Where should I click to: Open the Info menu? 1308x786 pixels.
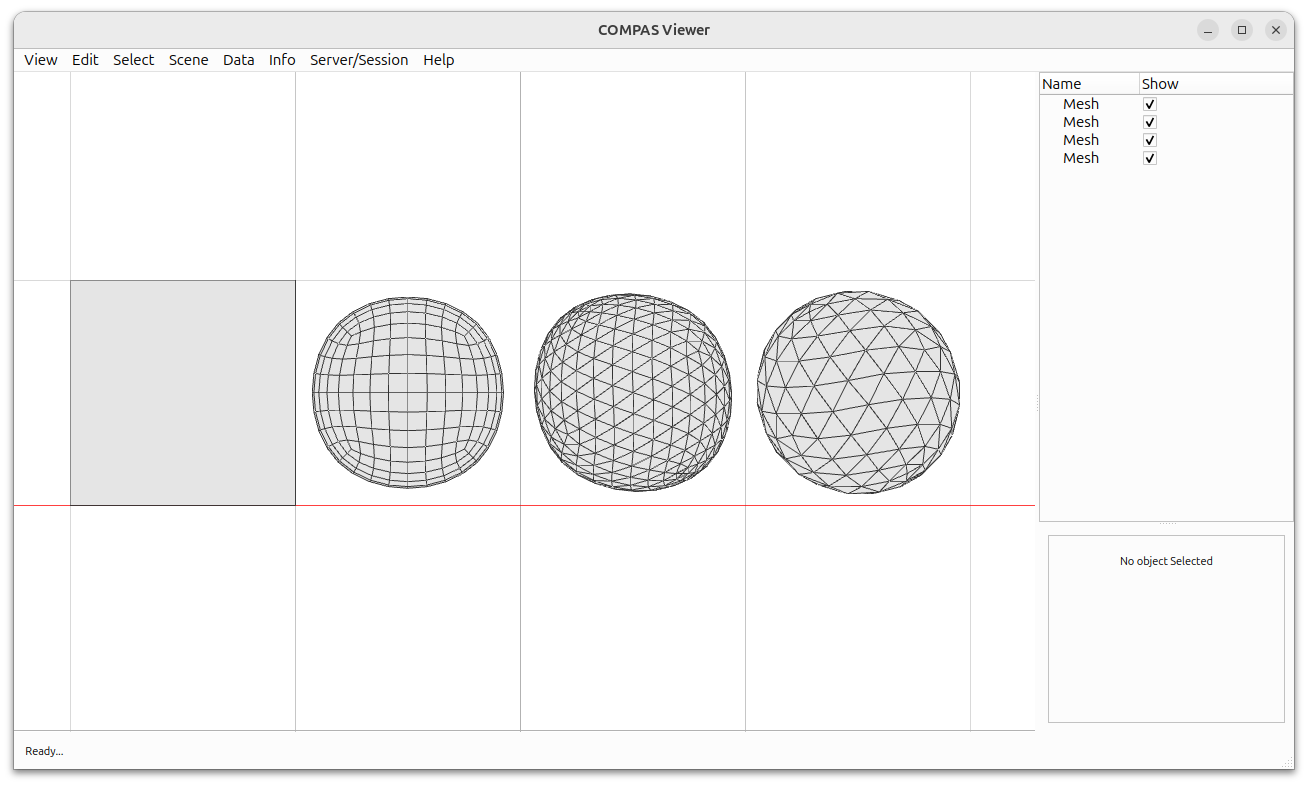[281, 60]
